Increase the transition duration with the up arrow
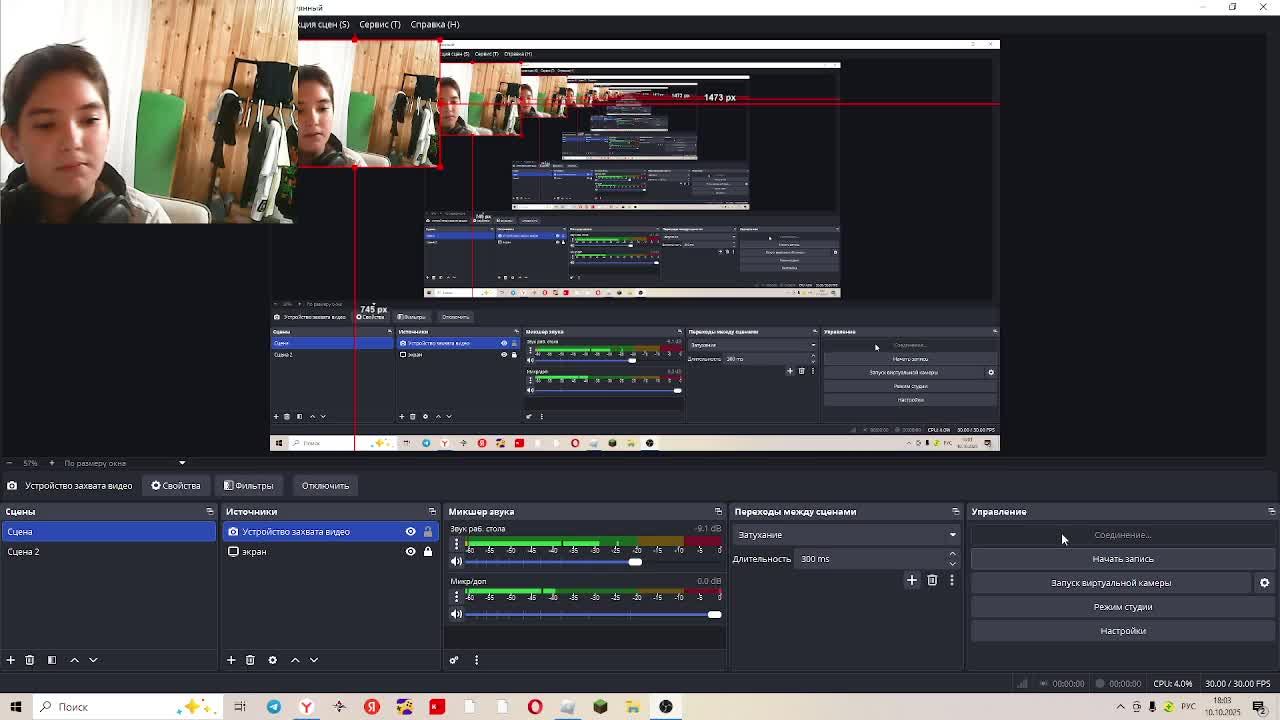This screenshot has width=1280, height=720. pyautogui.click(x=952, y=554)
